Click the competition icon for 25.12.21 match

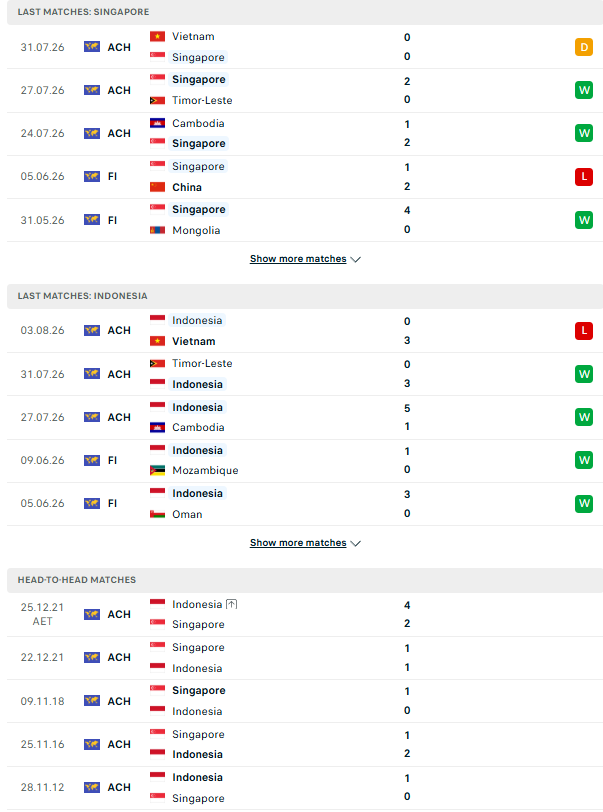coord(92,614)
